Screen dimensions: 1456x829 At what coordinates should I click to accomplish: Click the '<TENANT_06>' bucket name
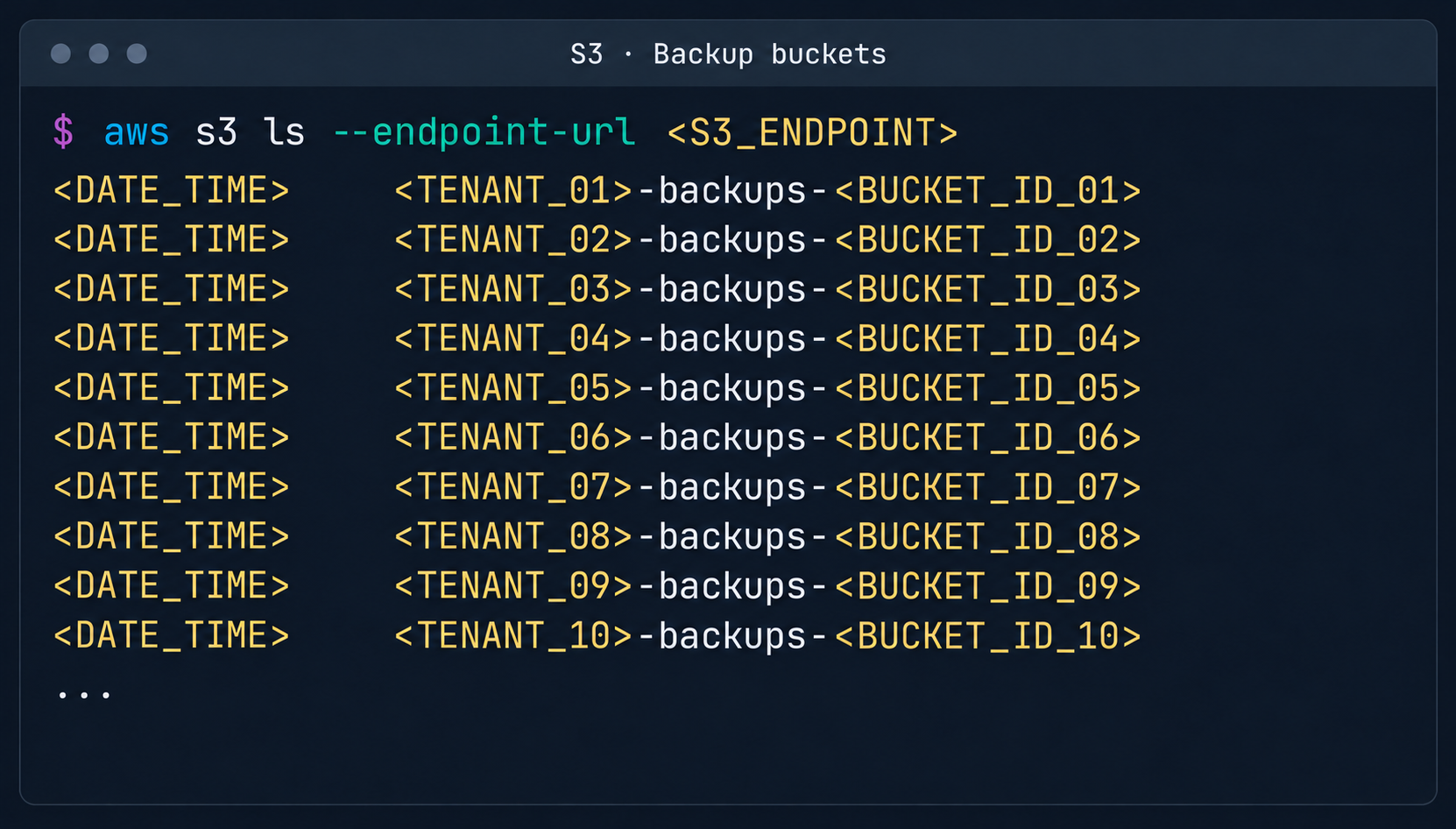coord(513,438)
